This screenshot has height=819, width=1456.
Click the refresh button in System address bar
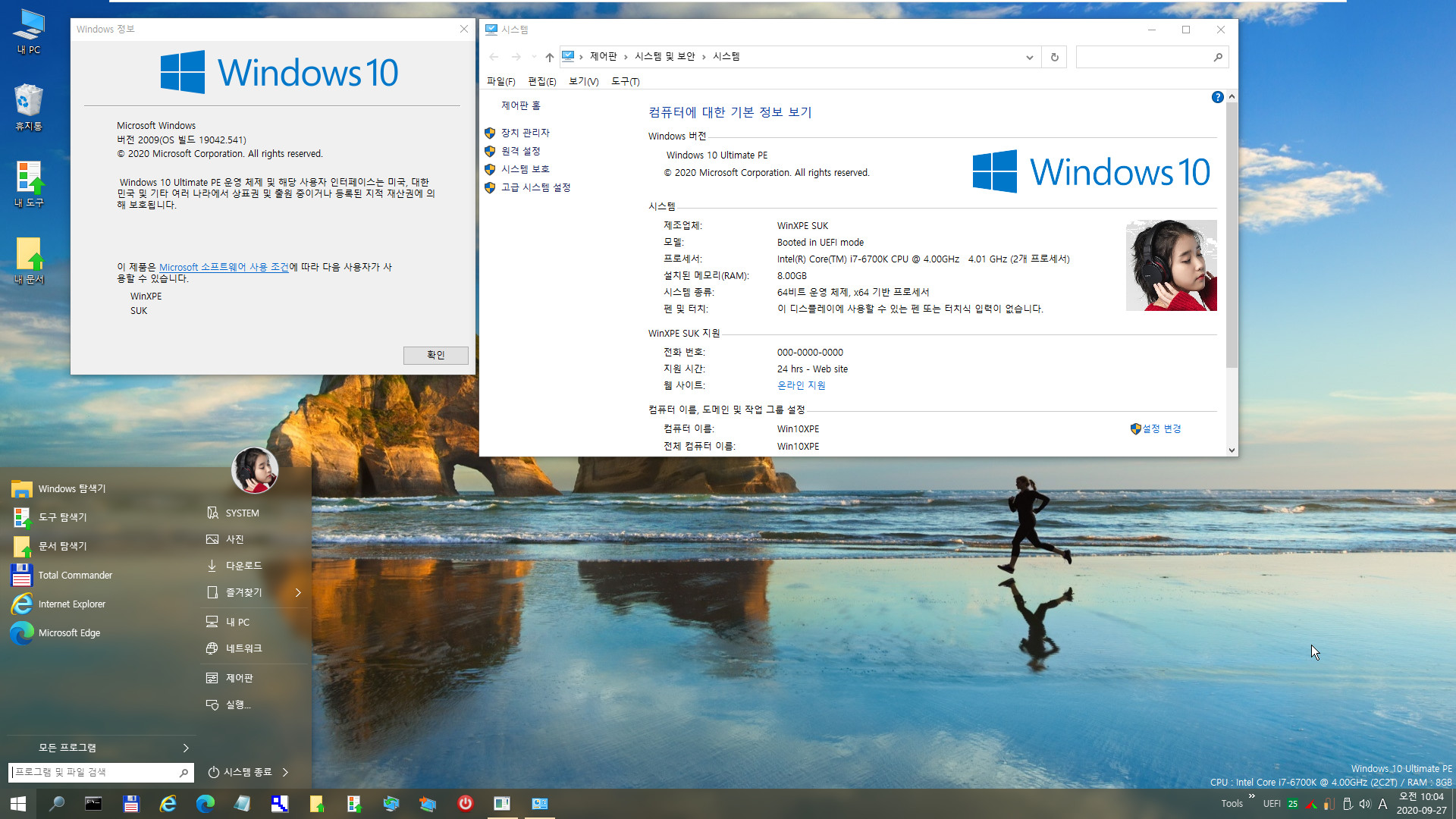point(1054,57)
